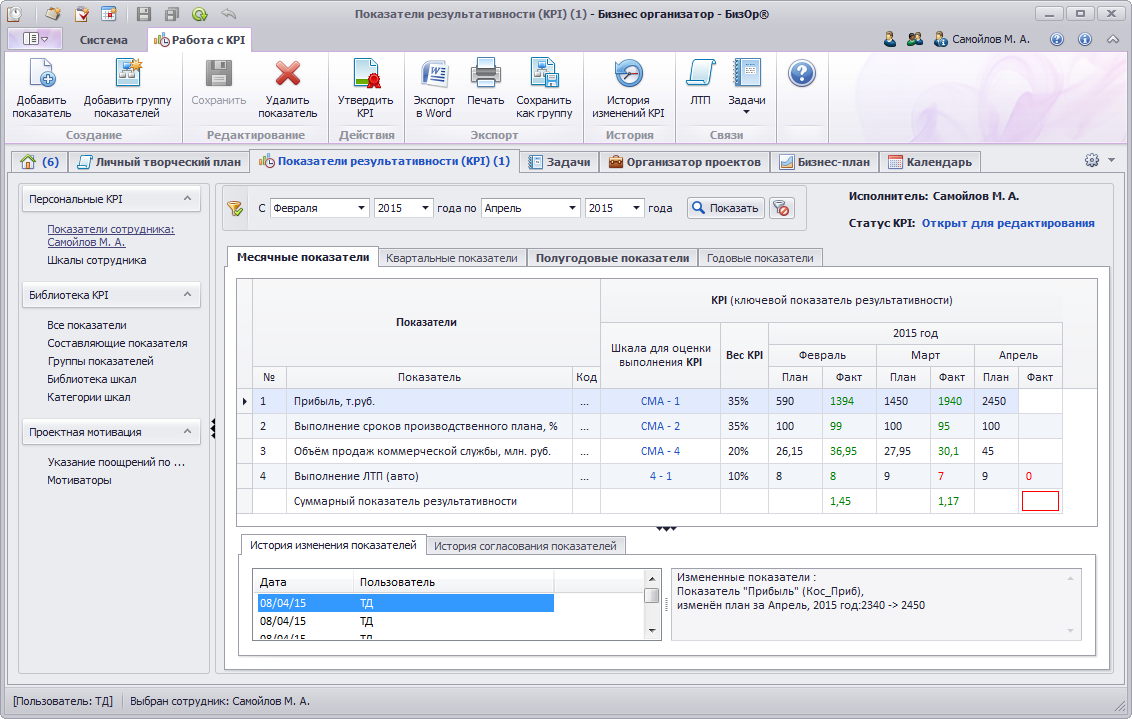The width and height of the screenshot is (1132, 719).
Task: Clear the date filter icon next to Показать
Action: coord(782,208)
